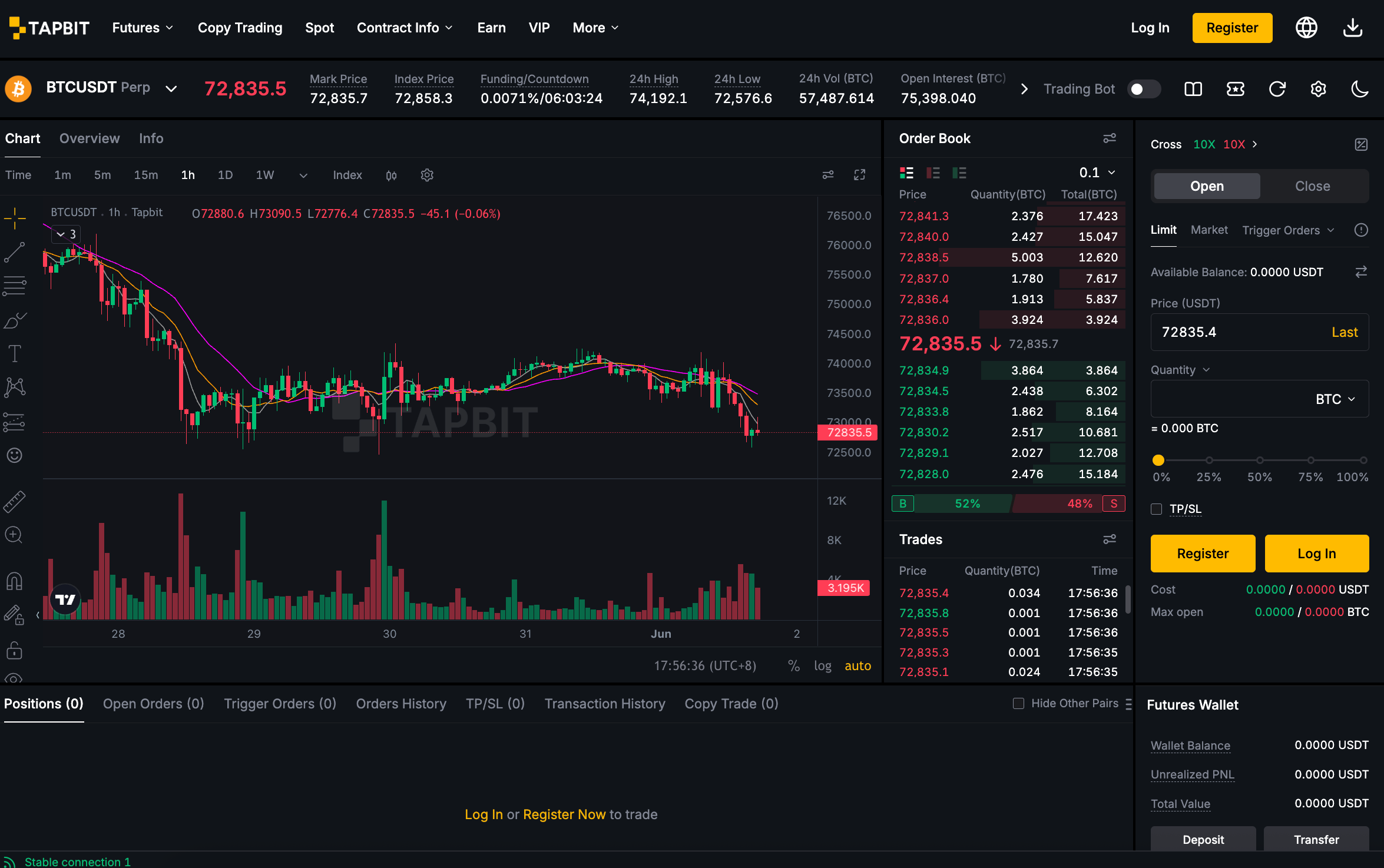This screenshot has width=1384, height=868.
Task: Select the crosshair cursor tool
Action: point(15,218)
